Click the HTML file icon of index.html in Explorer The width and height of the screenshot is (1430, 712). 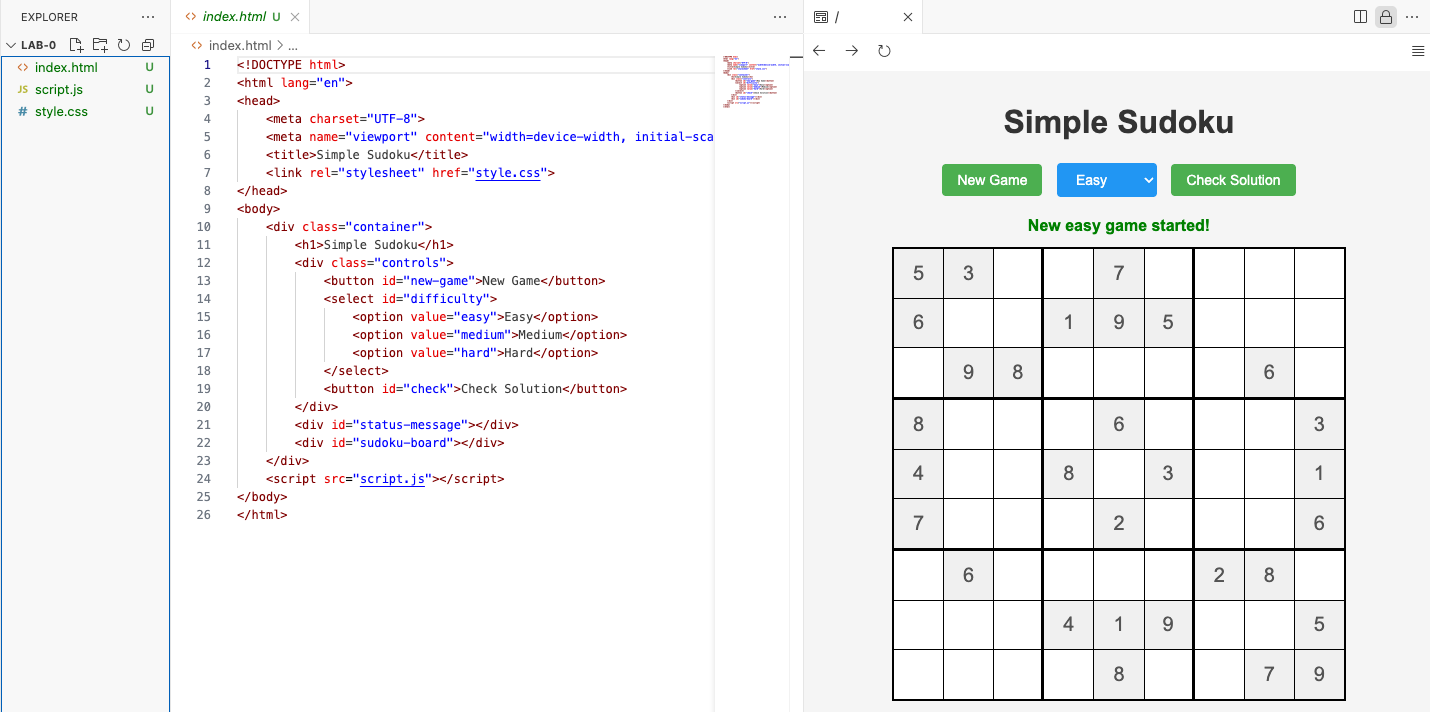pos(22,68)
